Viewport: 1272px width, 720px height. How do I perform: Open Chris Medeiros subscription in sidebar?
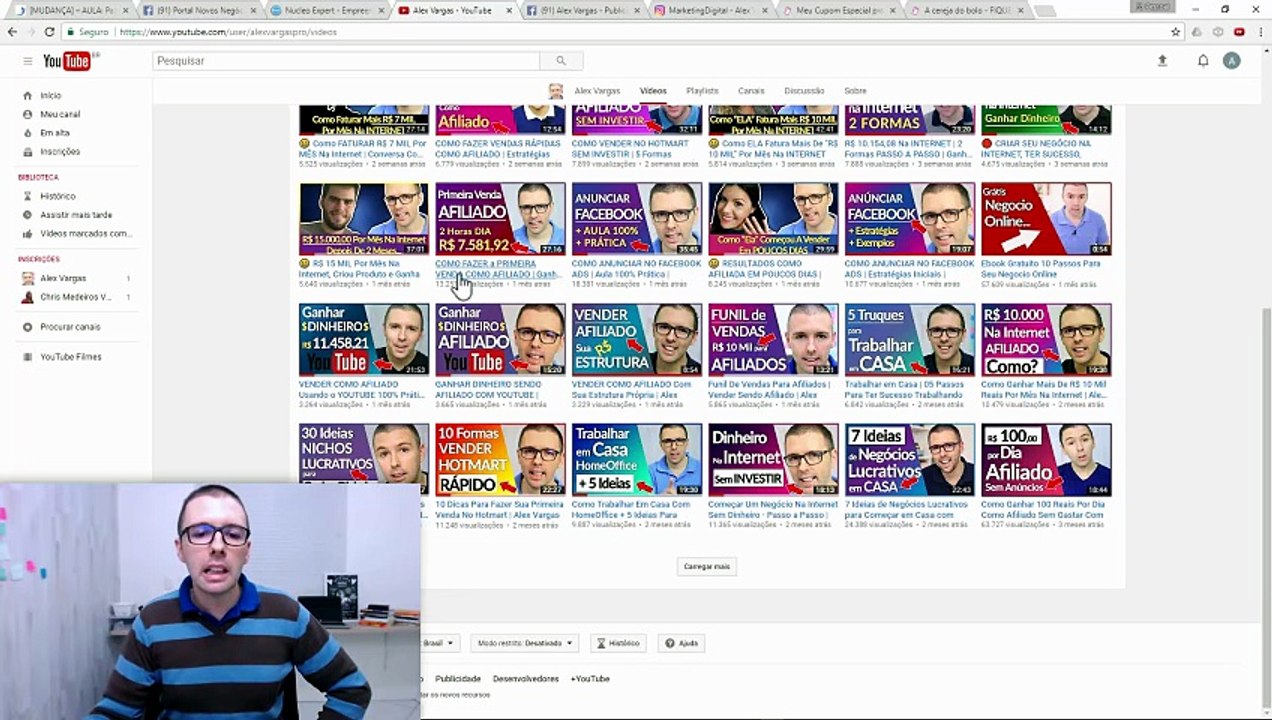click(75, 297)
